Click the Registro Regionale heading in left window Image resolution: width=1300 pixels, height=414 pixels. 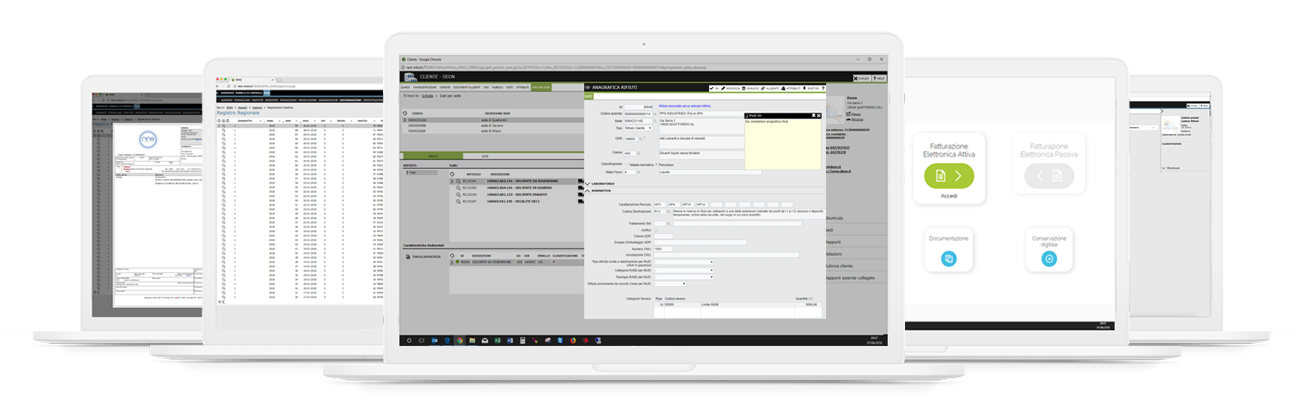click(x=237, y=113)
